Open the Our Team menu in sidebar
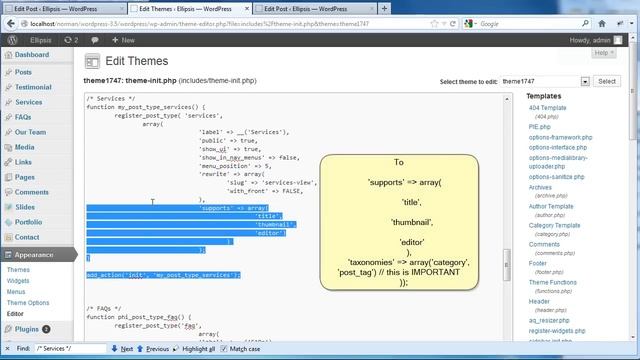This screenshot has width=640, height=360. tap(30, 132)
